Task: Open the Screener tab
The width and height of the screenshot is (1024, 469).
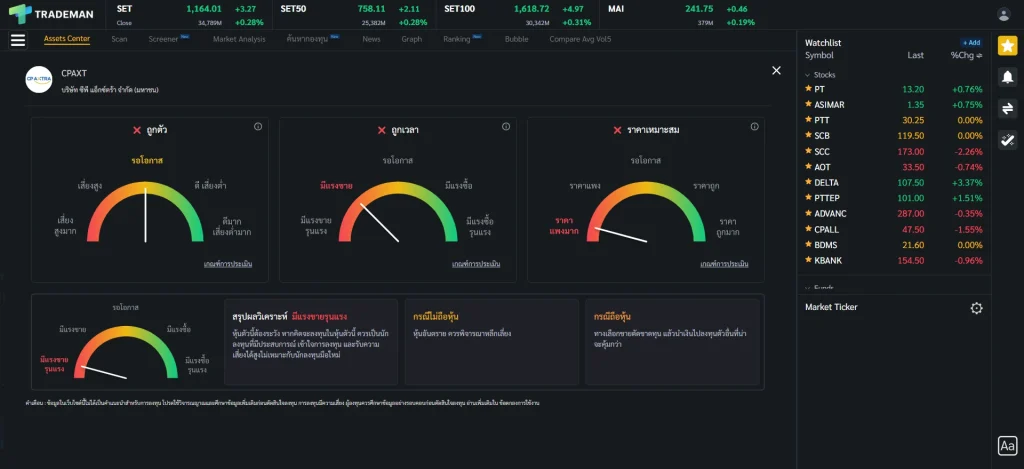Action: coord(164,39)
